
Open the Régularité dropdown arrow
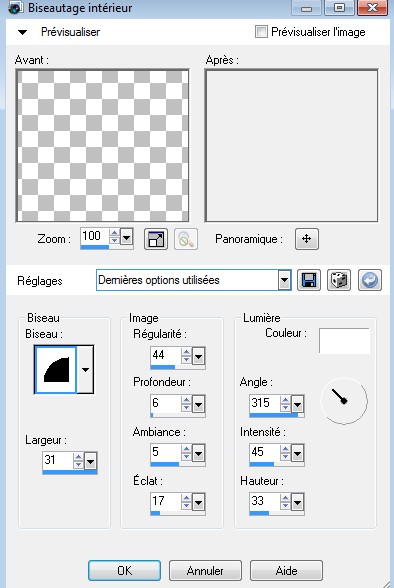click(198, 356)
